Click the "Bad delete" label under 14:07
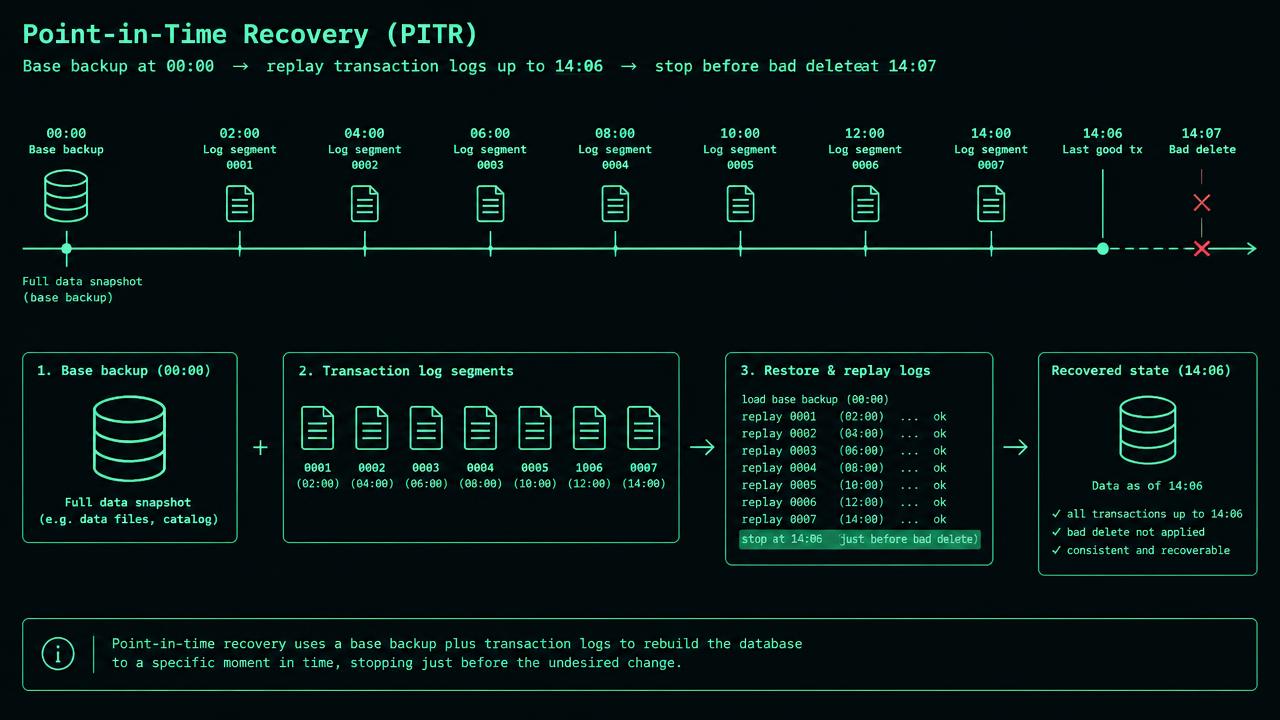The height and width of the screenshot is (720, 1280). click(x=1202, y=150)
